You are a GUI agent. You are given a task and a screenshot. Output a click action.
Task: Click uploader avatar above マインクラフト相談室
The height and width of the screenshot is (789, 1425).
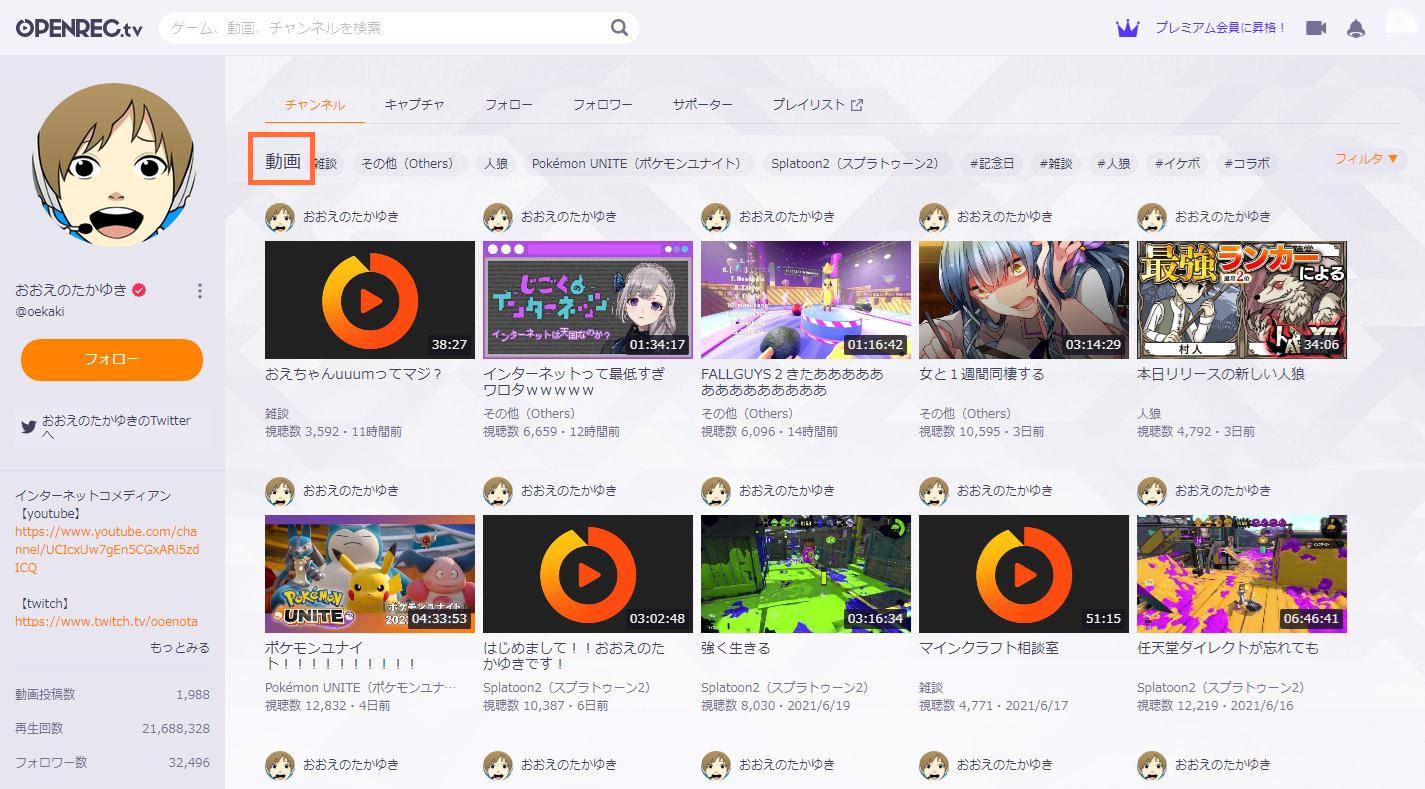[x=934, y=491]
